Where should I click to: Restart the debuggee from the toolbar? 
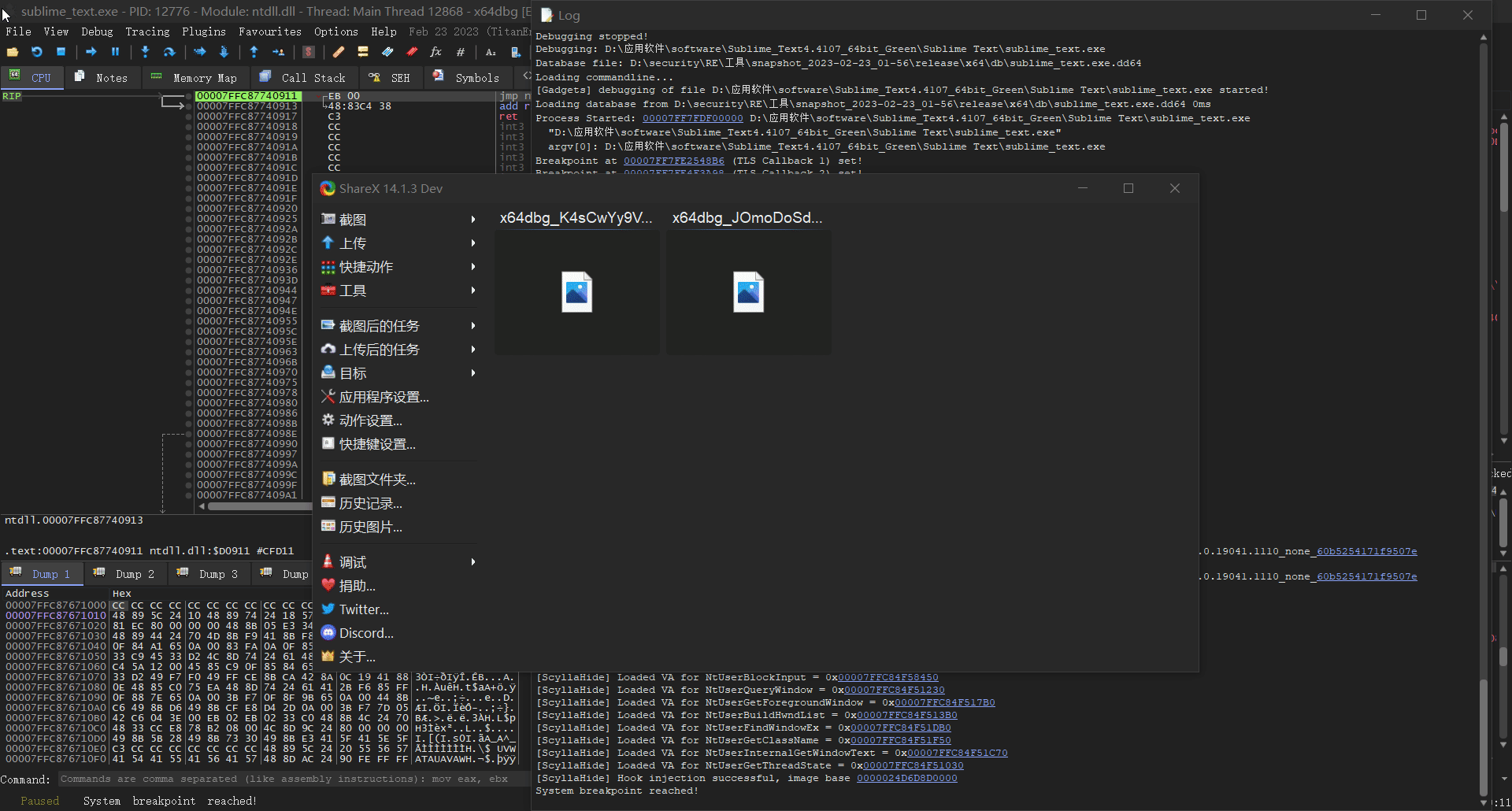pyautogui.click(x=36, y=52)
